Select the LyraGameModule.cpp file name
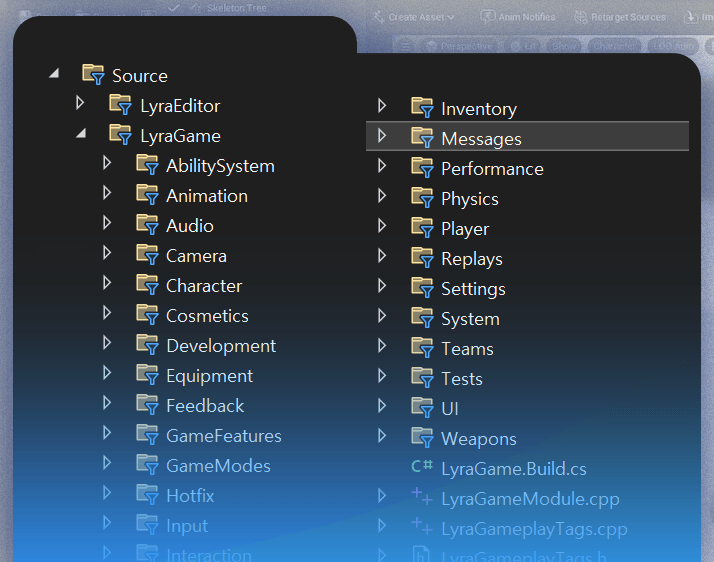 (530, 500)
